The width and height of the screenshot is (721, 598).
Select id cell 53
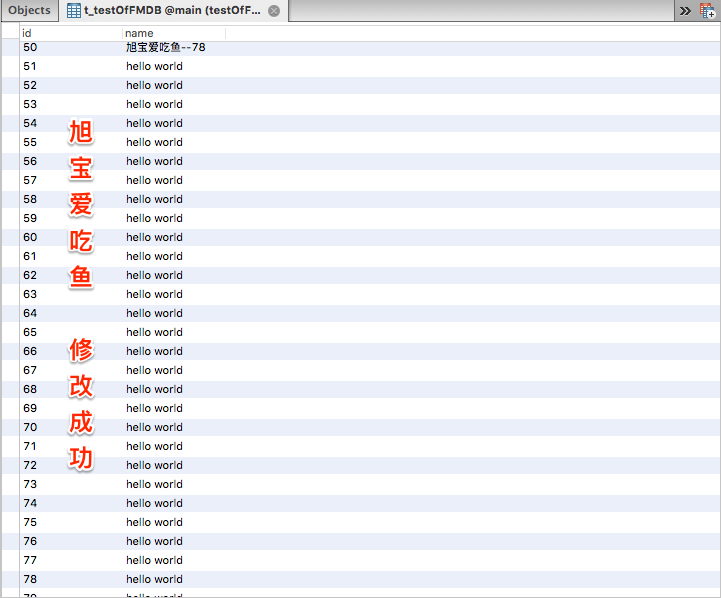tap(30, 104)
